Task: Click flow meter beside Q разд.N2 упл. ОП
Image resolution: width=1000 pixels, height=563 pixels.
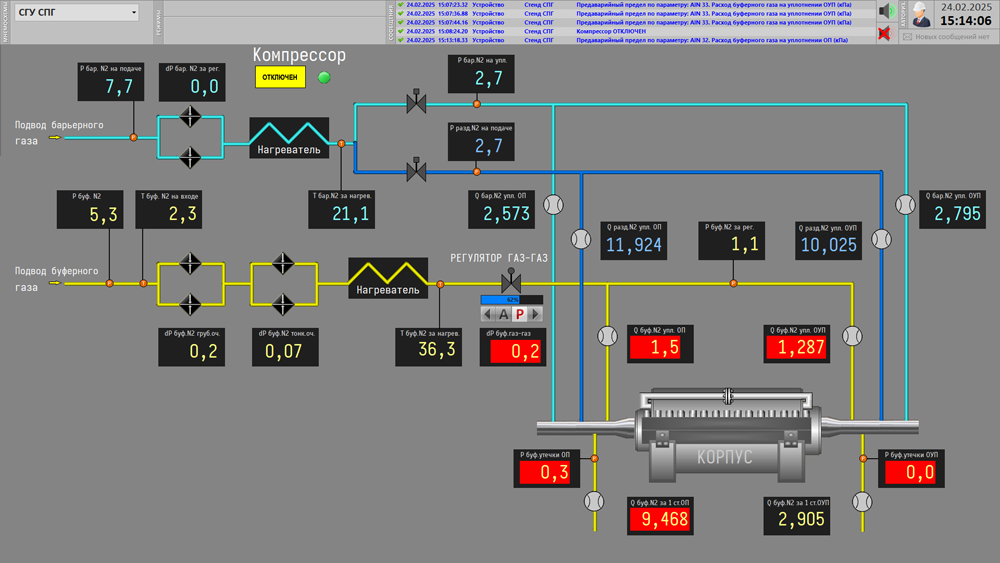Action: pyautogui.click(x=581, y=239)
